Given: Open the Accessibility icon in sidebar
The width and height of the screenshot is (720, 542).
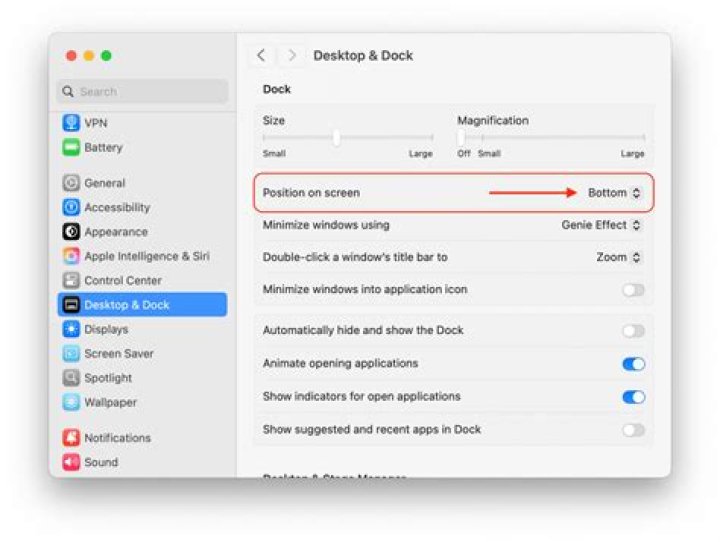Looking at the screenshot, I should (71, 207).
